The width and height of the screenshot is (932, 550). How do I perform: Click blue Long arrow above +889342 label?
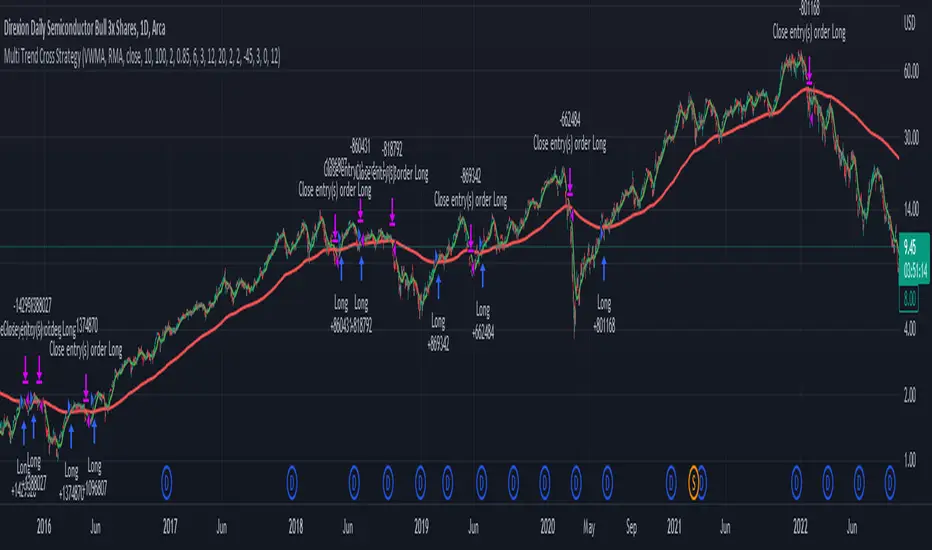(x=439, y=287)
